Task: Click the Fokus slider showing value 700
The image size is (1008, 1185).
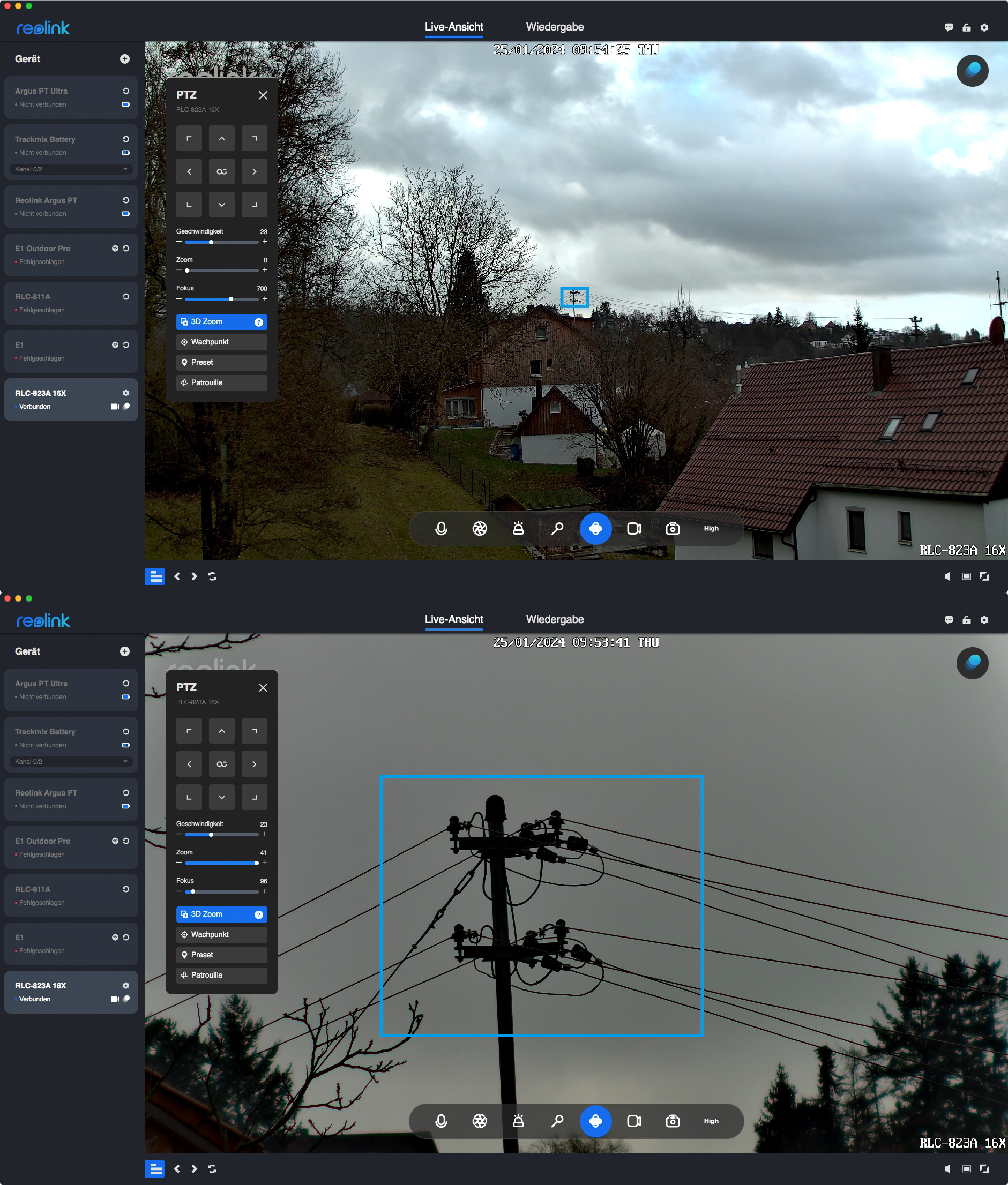Action: pyautogui.click(x=221, y=299)
